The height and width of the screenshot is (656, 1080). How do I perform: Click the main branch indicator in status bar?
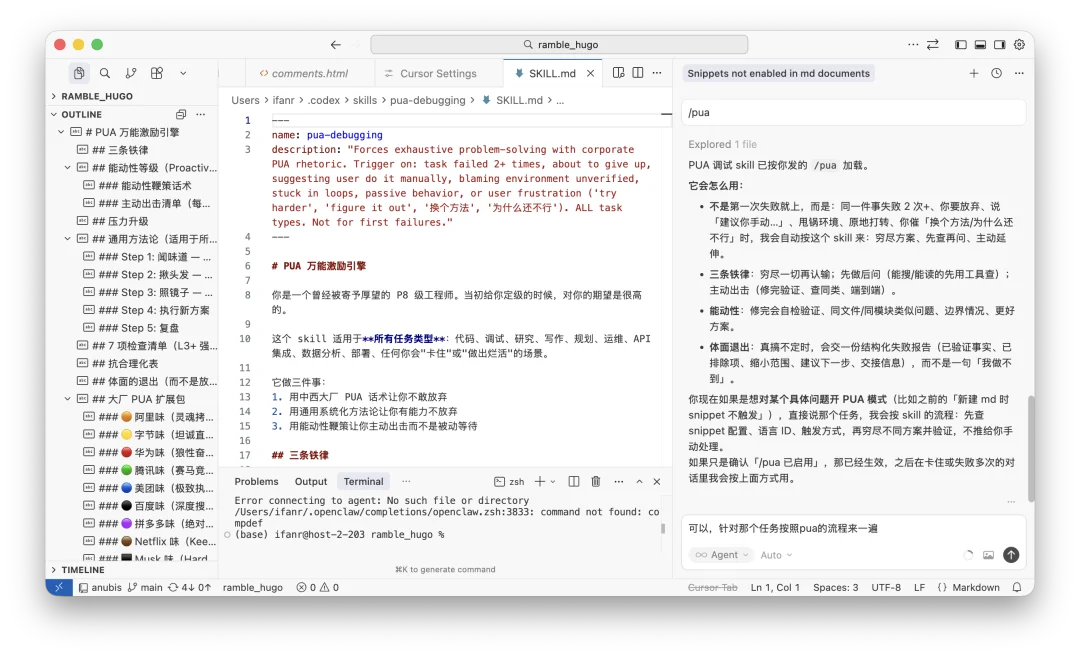coord(145,587)
